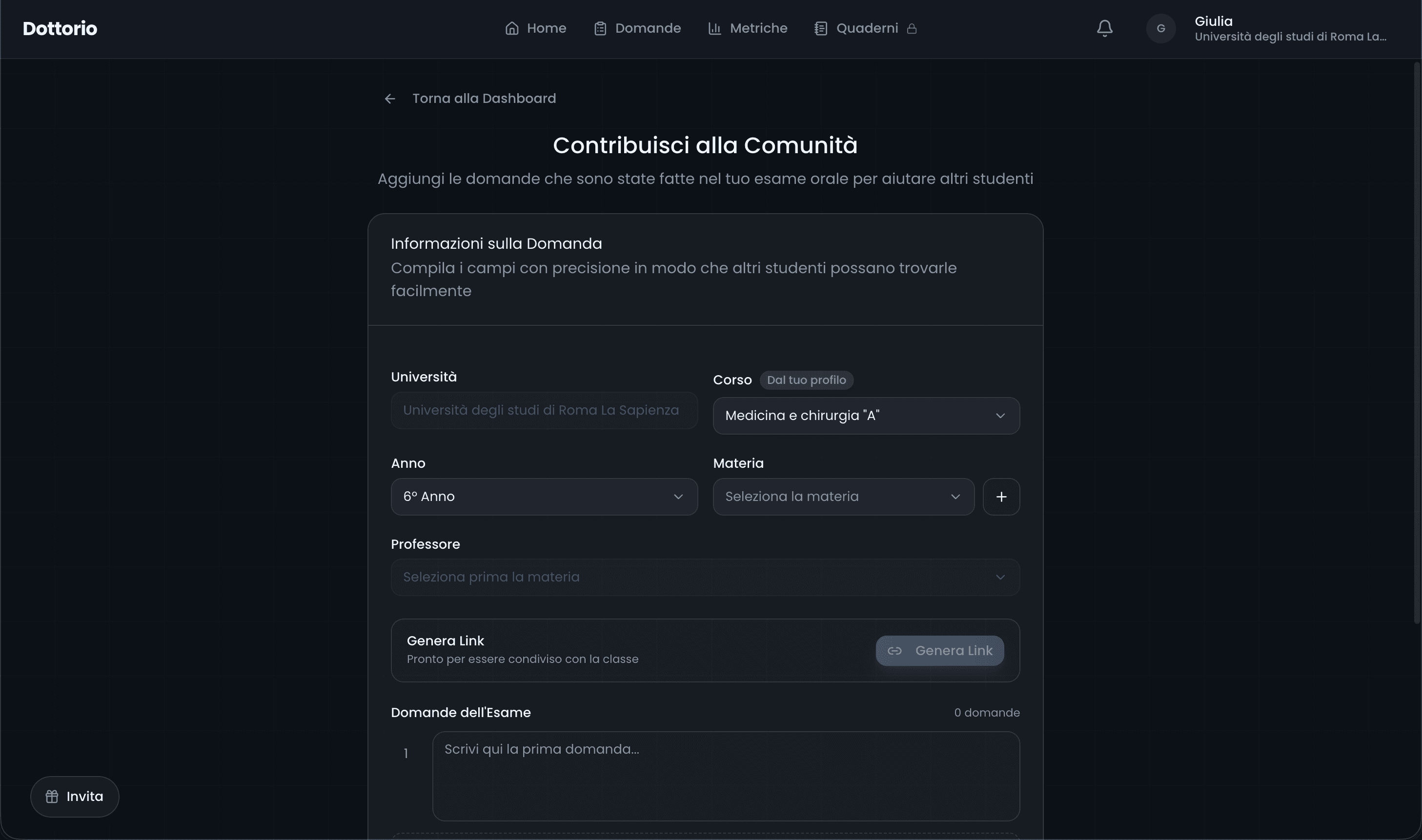Return via Torna alla Dashboard link
Image resolution: width=1422 pixels, height=840 pixels.
pyautogui.click(x=484, y=99)
